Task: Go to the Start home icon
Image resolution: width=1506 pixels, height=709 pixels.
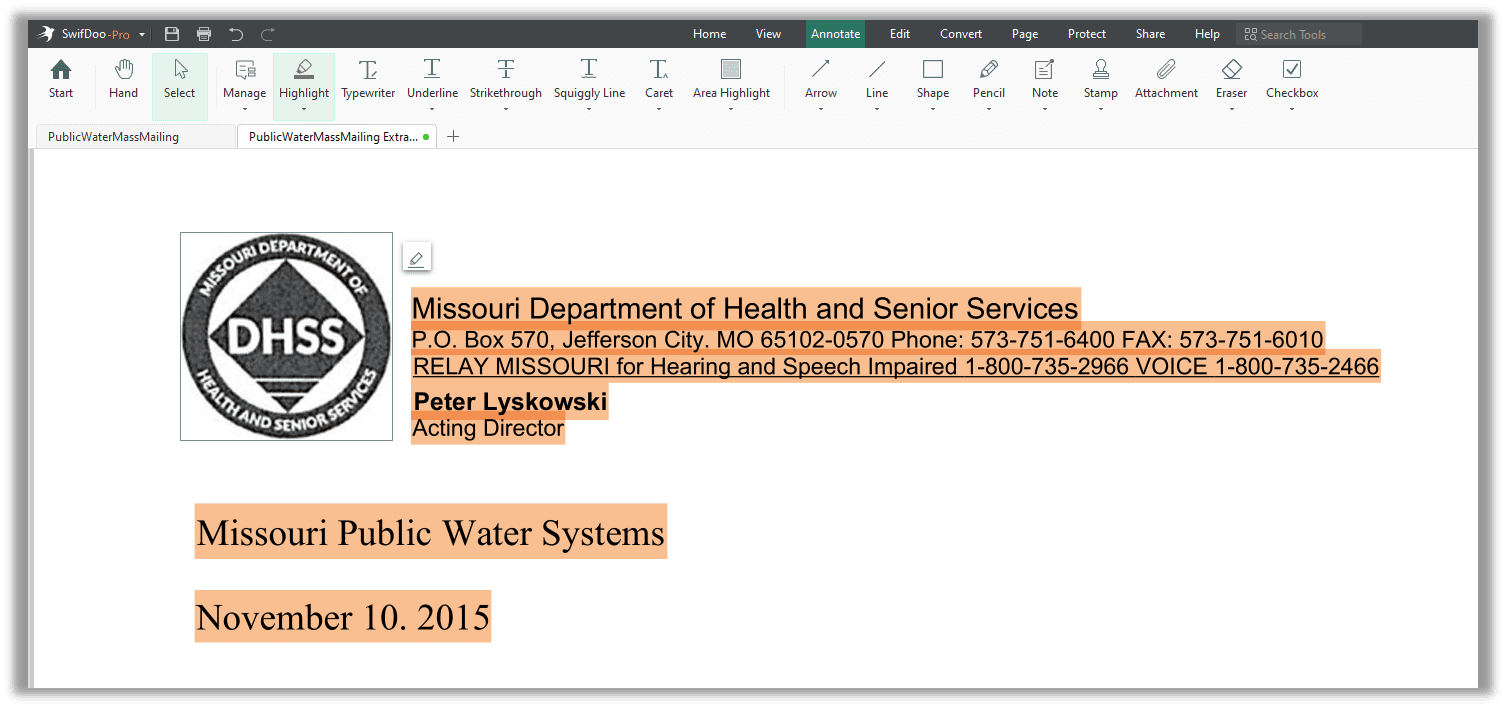Action: 61,69
